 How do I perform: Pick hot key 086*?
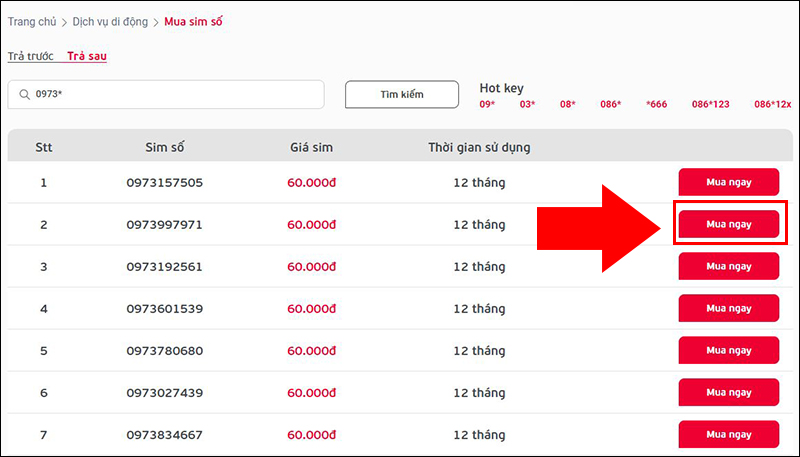610,104
